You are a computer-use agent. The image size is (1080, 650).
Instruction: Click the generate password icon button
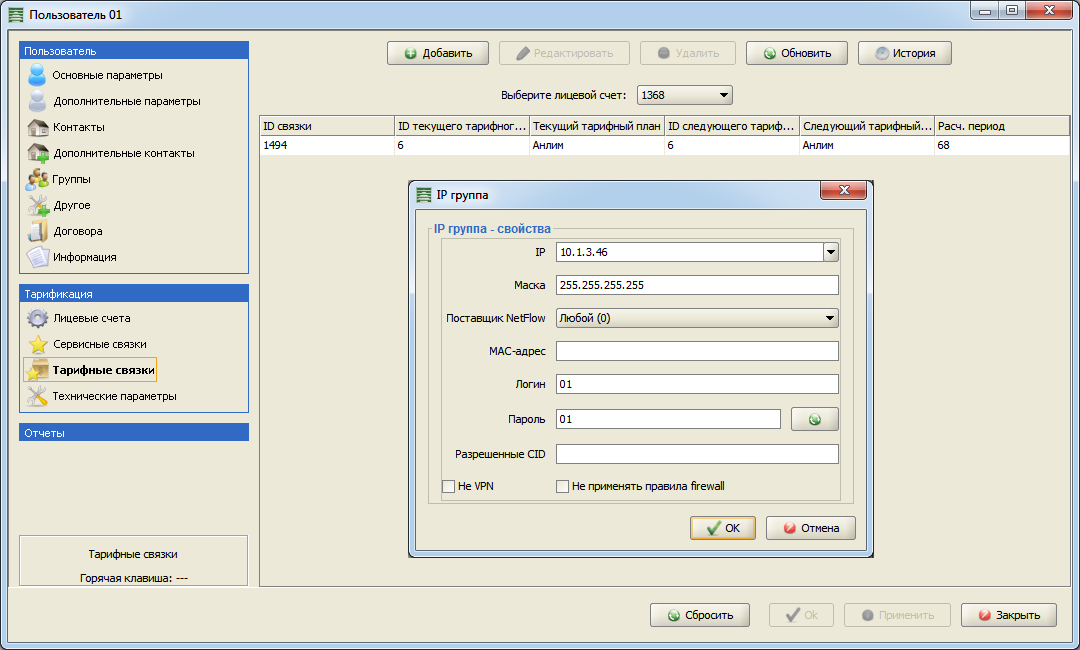(814, 419)
